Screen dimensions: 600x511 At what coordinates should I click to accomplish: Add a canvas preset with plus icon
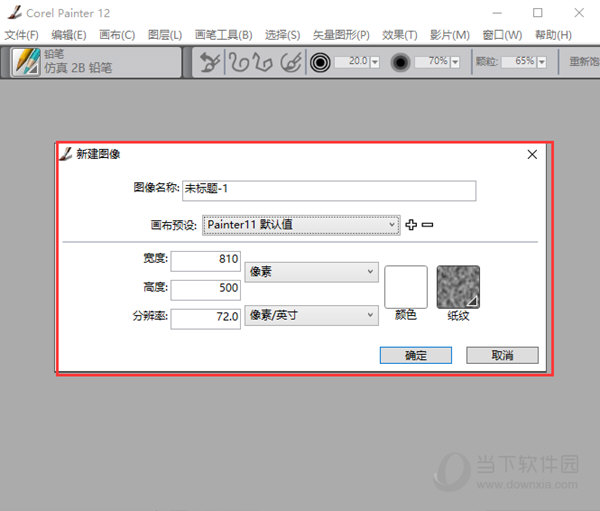tap(411, 224)
